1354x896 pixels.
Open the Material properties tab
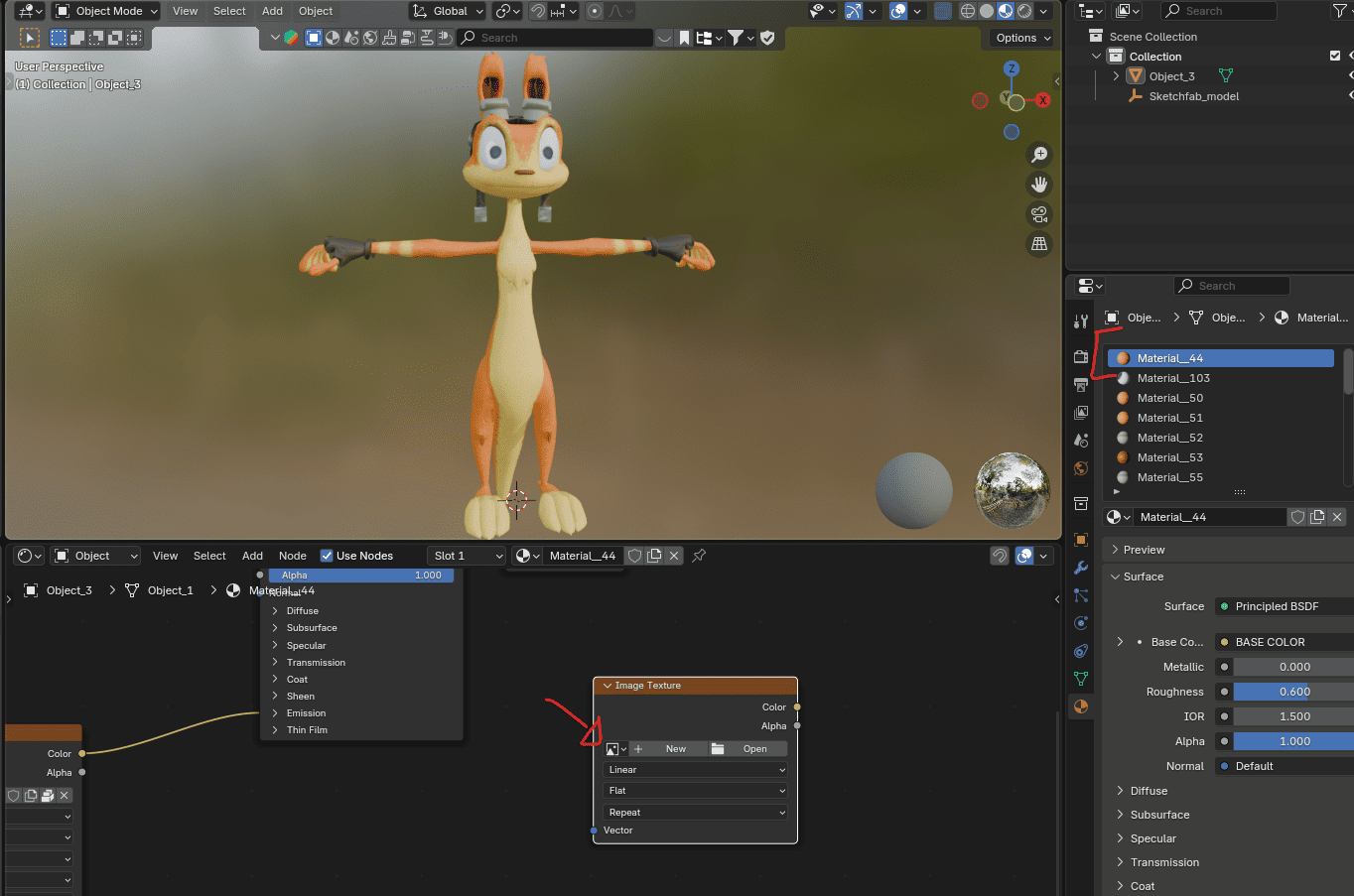tap(1081, 706)
